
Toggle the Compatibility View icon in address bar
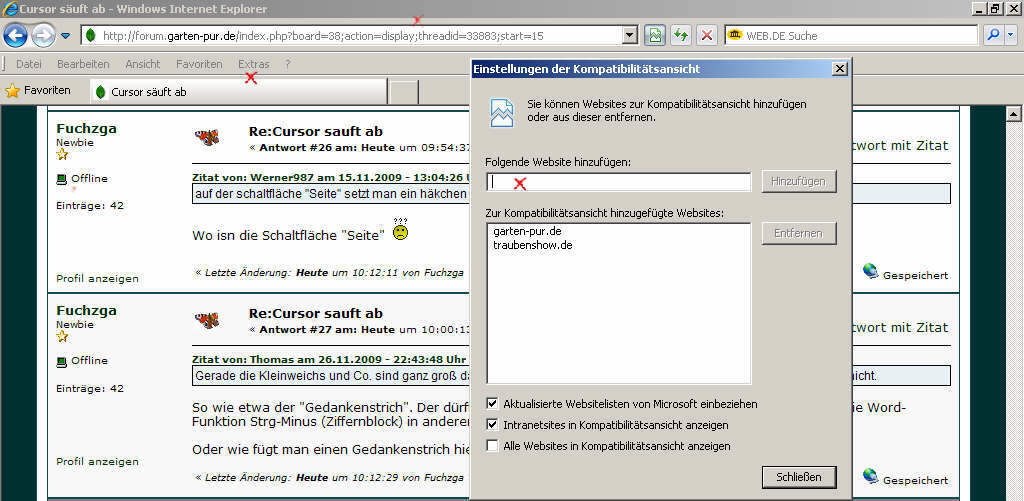[x=655, y=35]
